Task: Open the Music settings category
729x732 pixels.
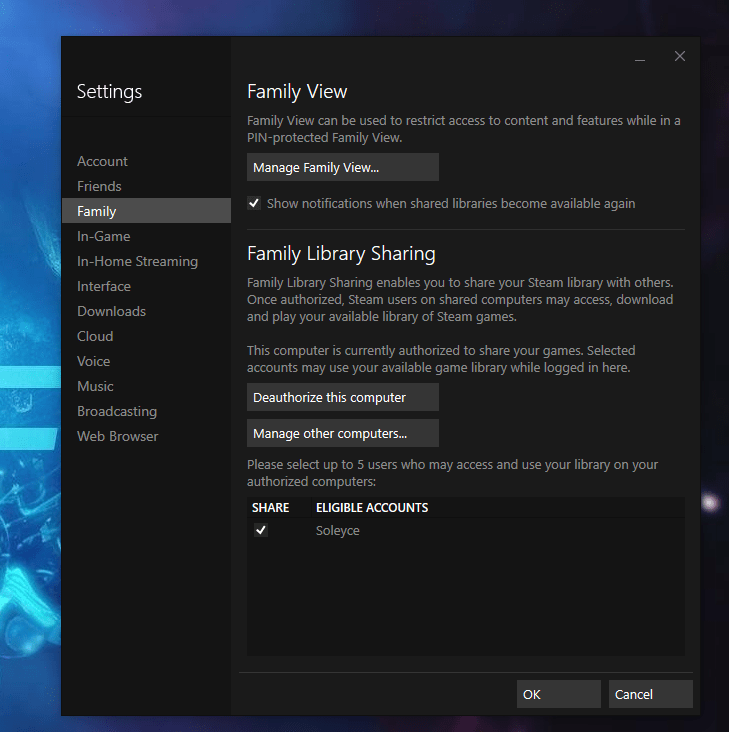Action: (x=95, y=386)
